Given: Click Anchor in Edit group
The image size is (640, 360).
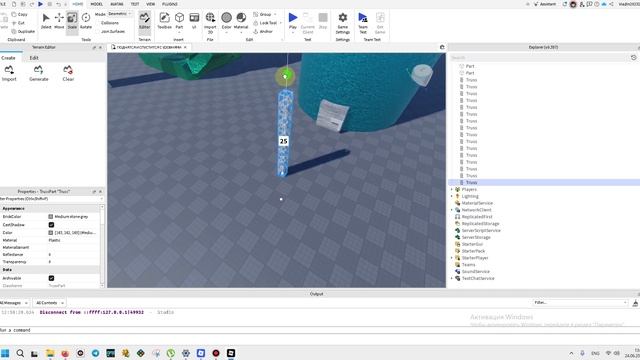Looking at the screenshot, I should pyautogui.click(x=263, y=31).
